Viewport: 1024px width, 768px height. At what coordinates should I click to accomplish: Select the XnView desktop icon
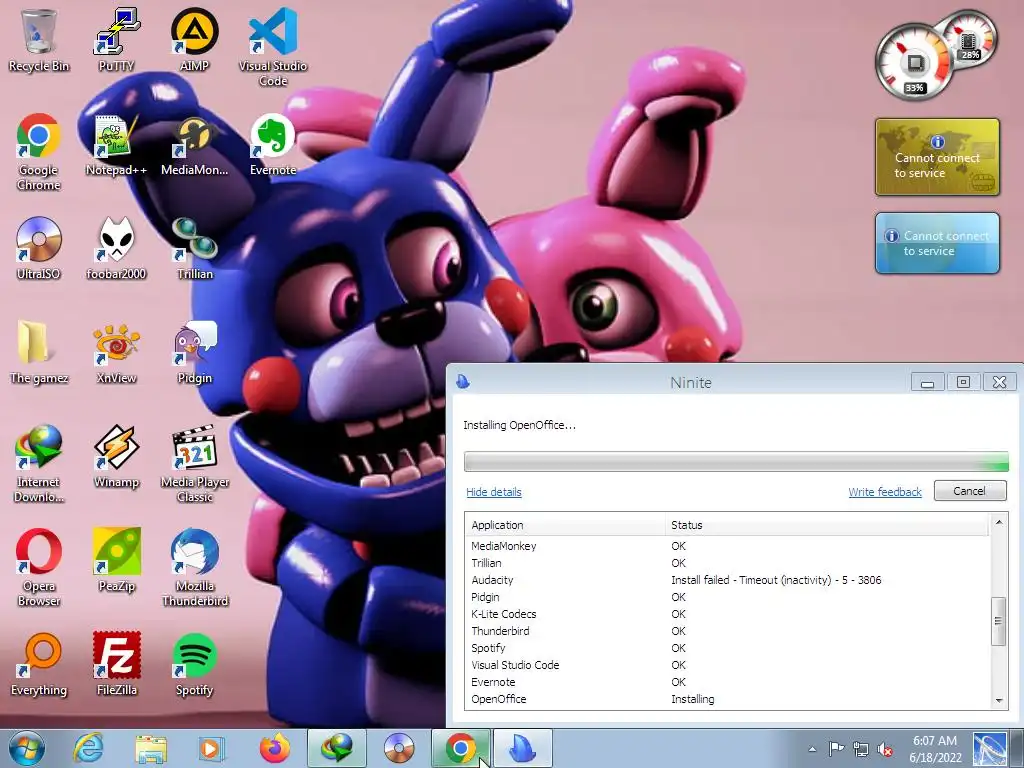pos(116,353)
